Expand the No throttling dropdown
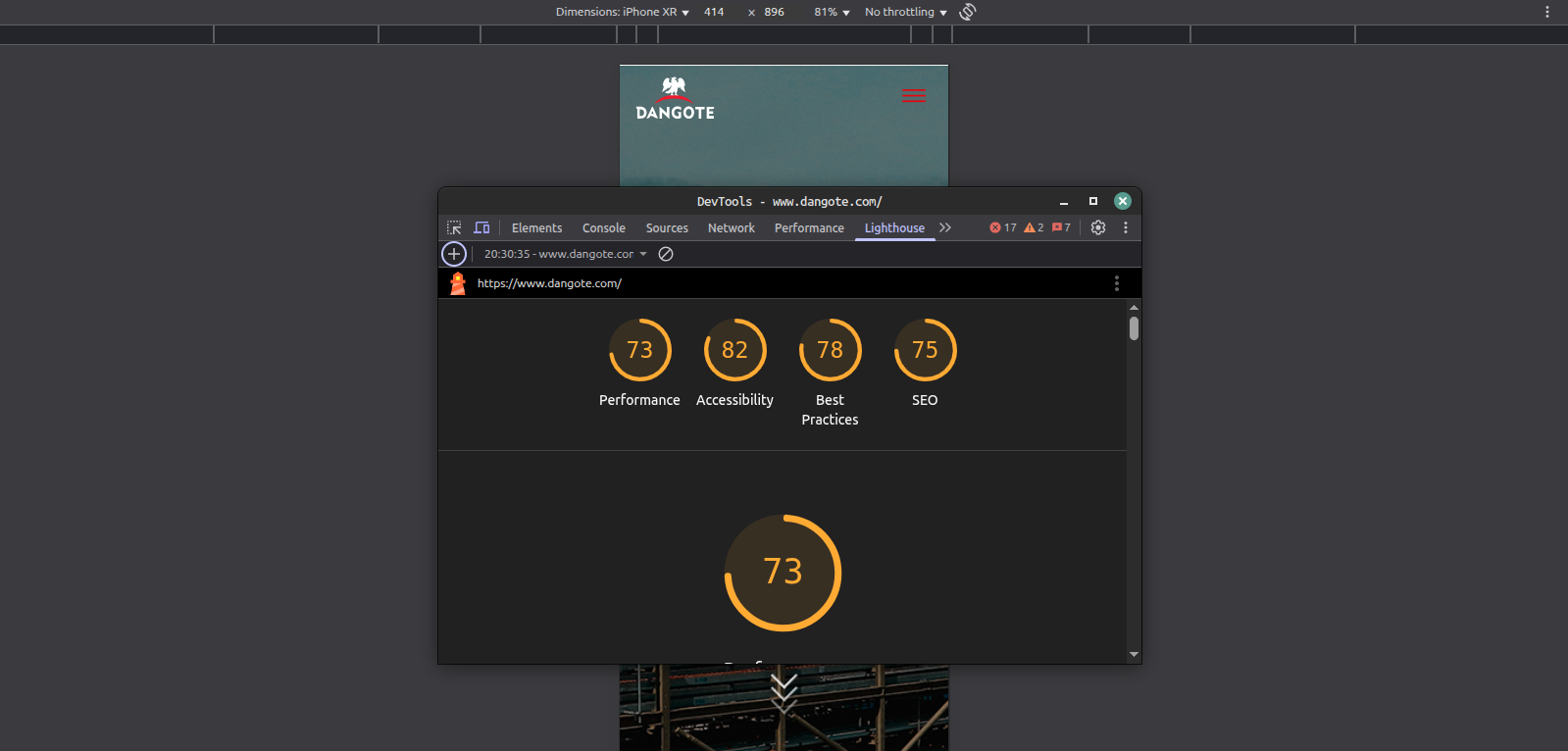 click(x=905, y=12)
